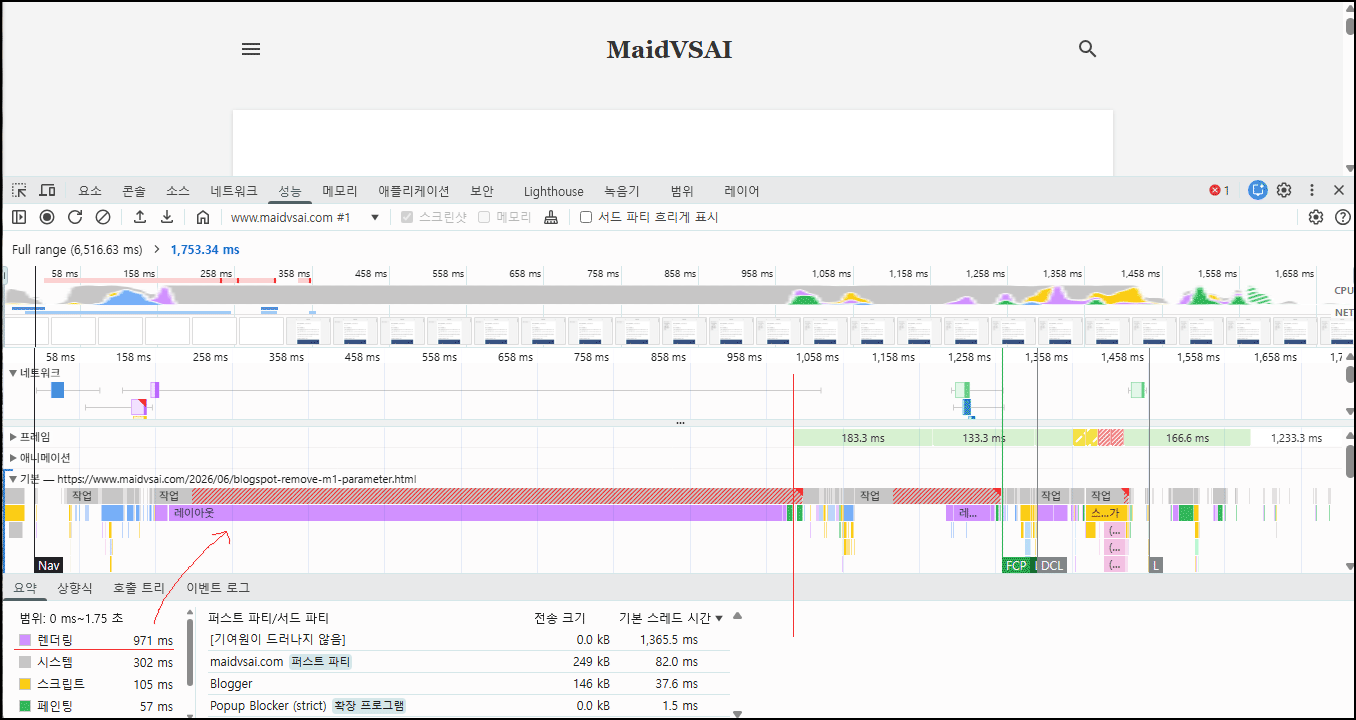Switch to the 소스 tab
This screenshot has height=720, width=1356.
(x=177, y=191)
